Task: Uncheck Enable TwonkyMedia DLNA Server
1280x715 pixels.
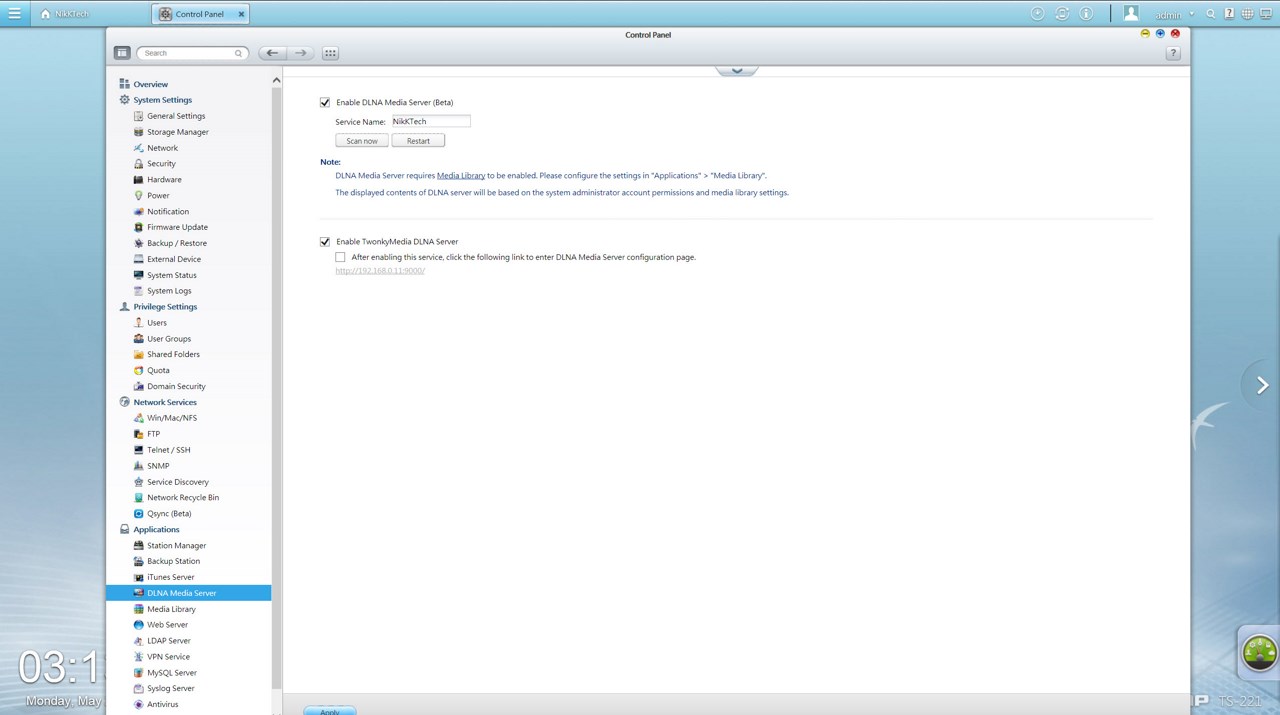Action: (x=325, y=242)
